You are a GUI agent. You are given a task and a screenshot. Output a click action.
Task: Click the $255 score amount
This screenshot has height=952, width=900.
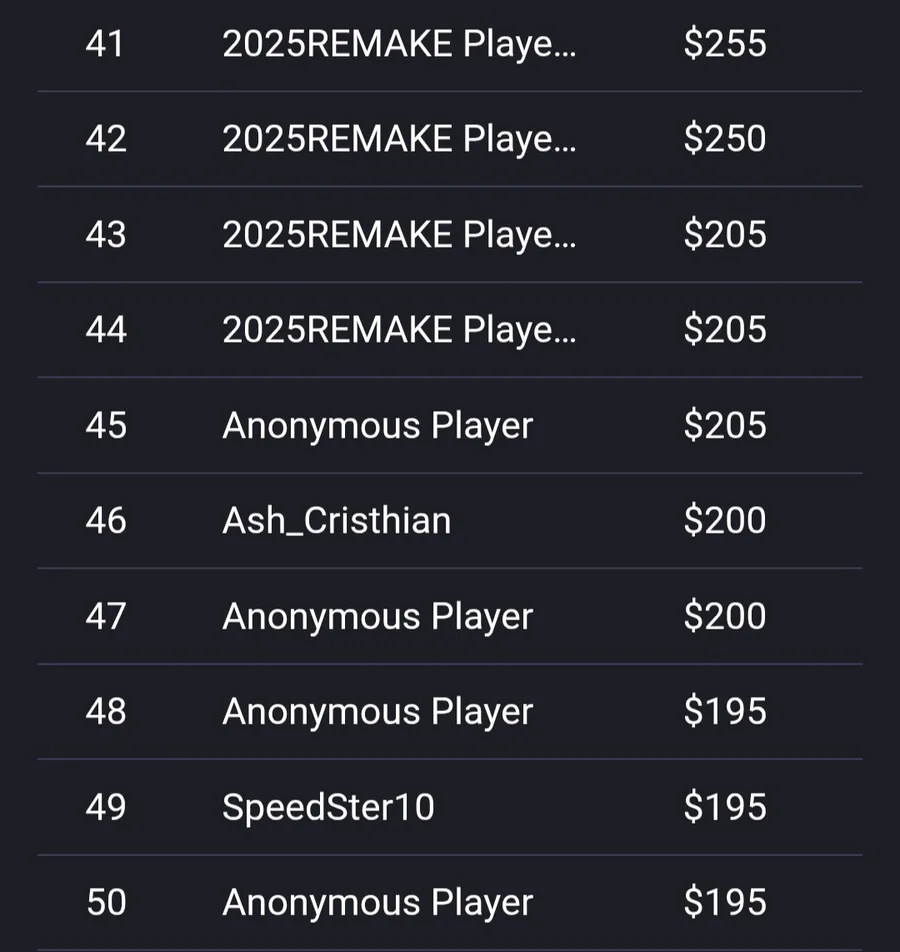724,44
